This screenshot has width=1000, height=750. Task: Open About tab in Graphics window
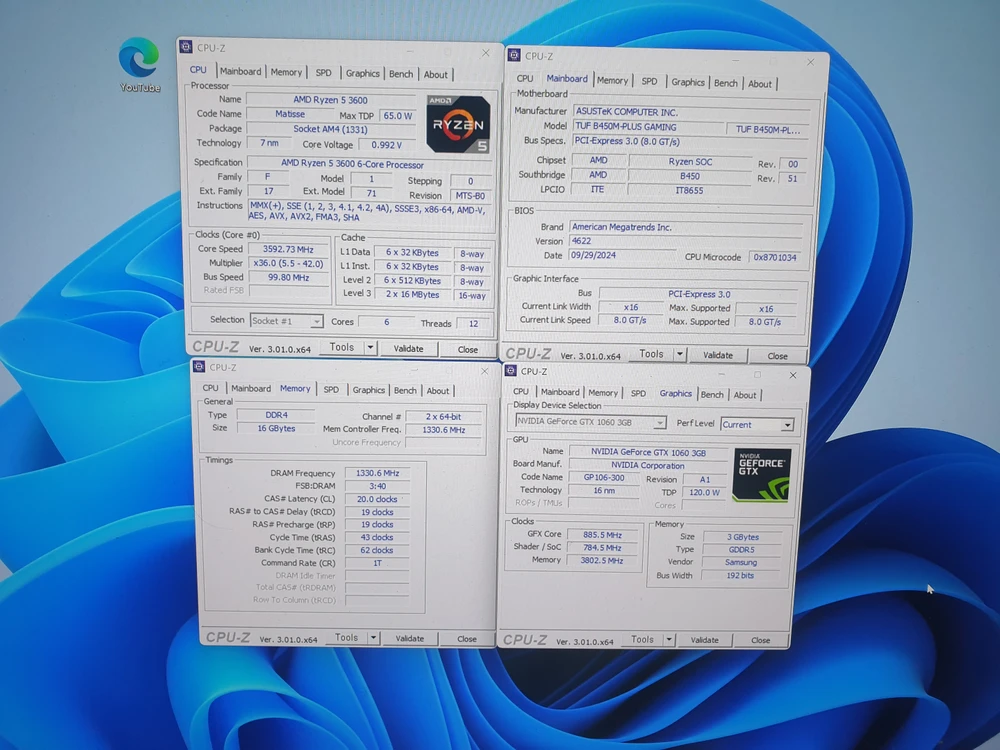click(x=744, y=395)
